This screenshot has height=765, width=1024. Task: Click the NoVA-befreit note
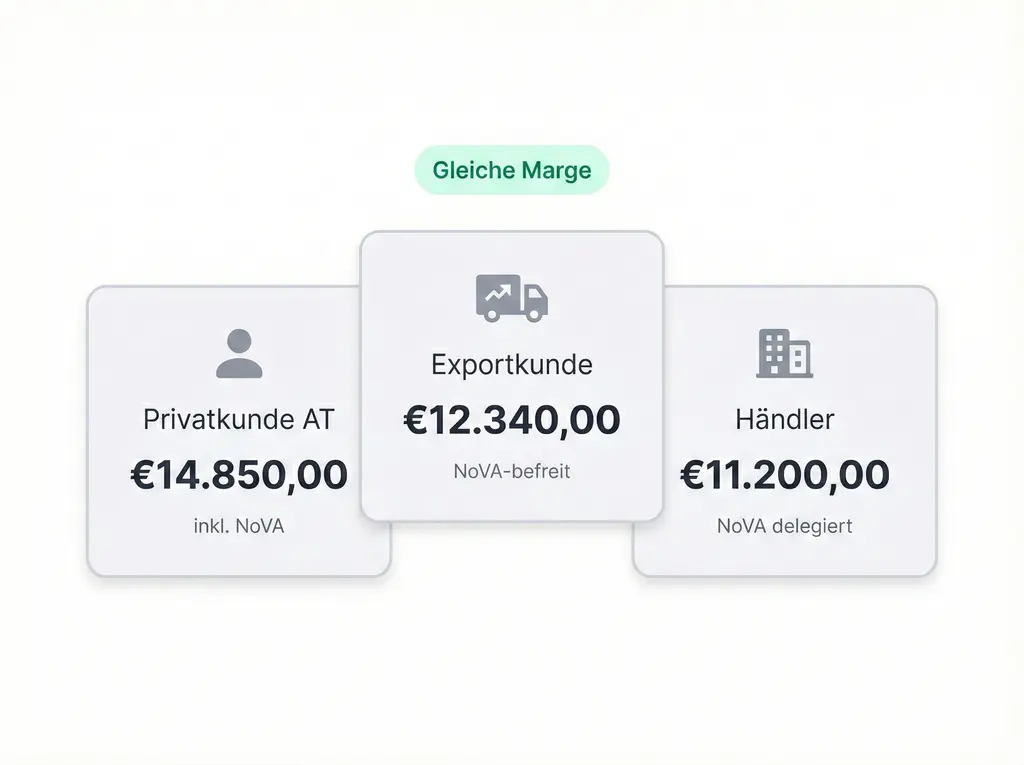[x=511, y=471]
